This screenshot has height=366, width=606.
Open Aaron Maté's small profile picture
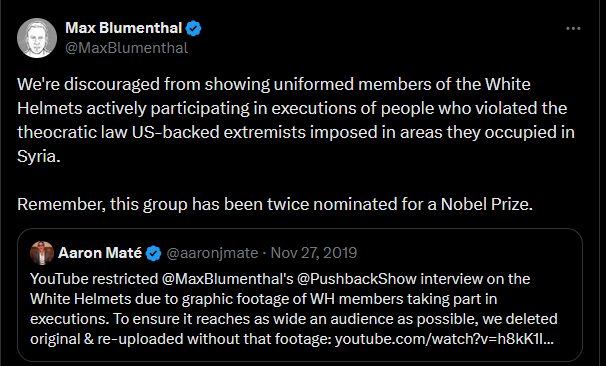(42, 253)
